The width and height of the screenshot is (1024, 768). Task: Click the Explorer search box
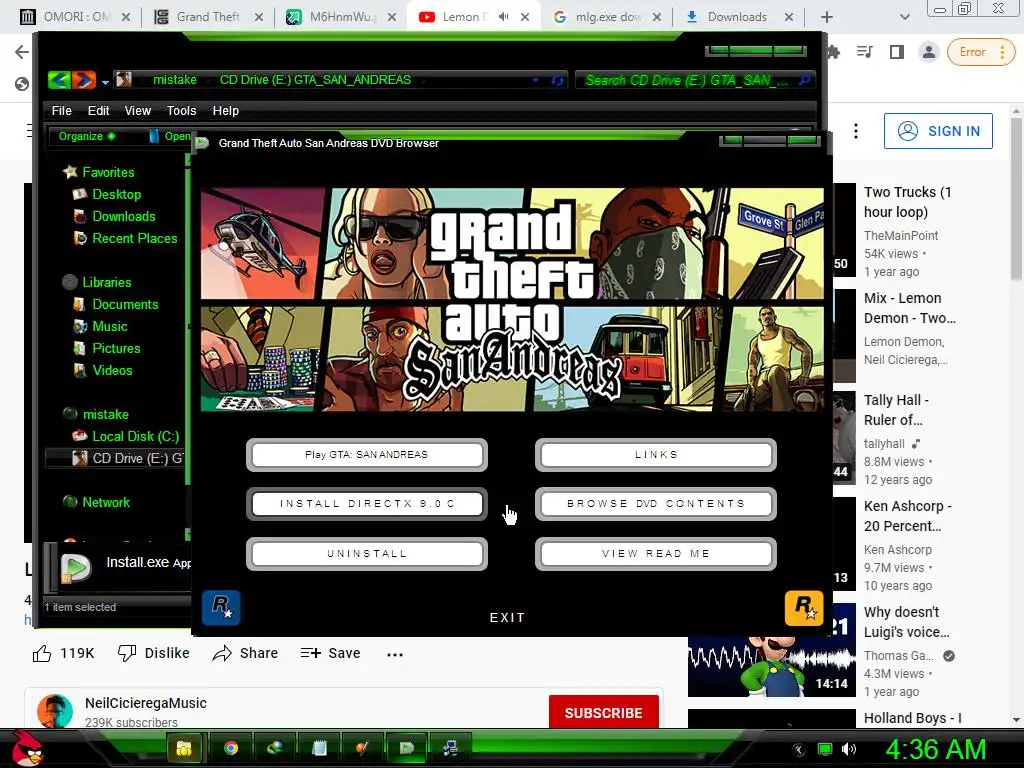click(695, 80)
